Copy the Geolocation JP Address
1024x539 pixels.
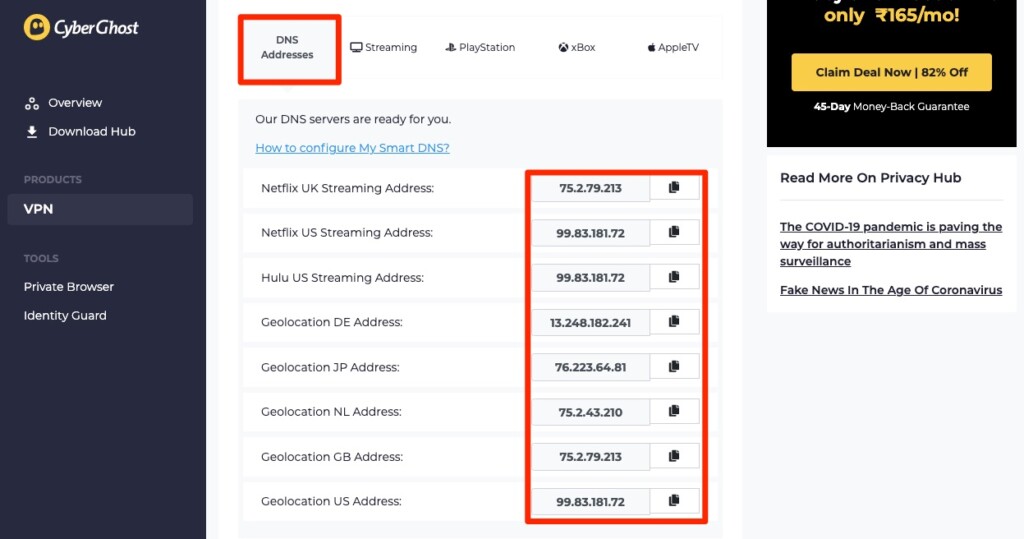pyautogui.click(x=674, y=367)
